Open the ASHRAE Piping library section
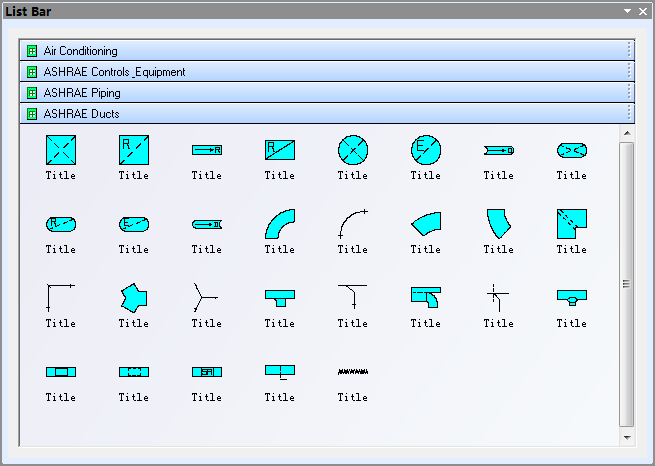The image size is (655, 466). coord(82,93)
